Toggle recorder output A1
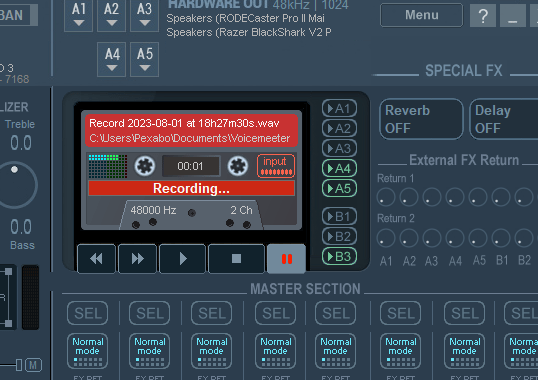Image resolution: width=538 pixels, height=380 pixels. coord(339,109)
